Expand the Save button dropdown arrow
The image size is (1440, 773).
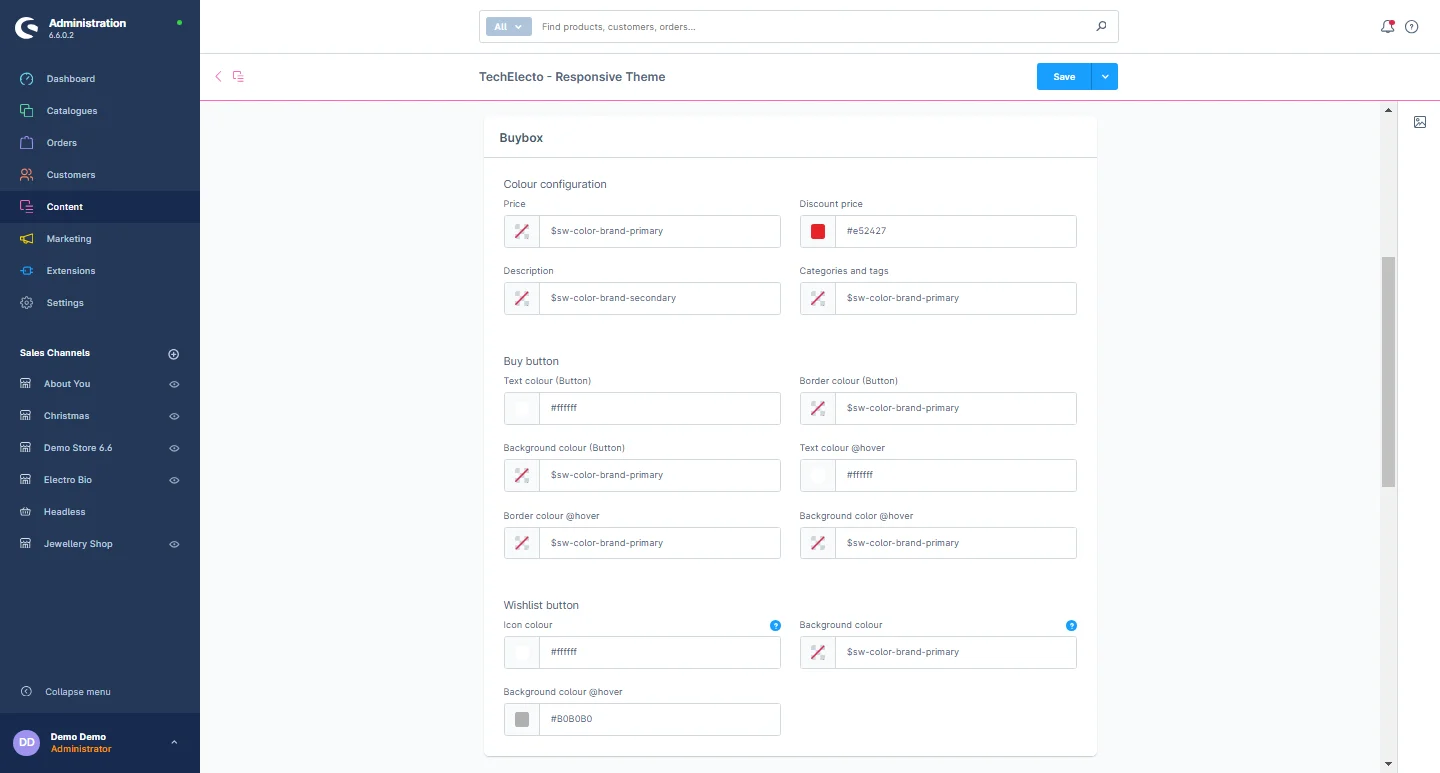[x=1105, y=77]
